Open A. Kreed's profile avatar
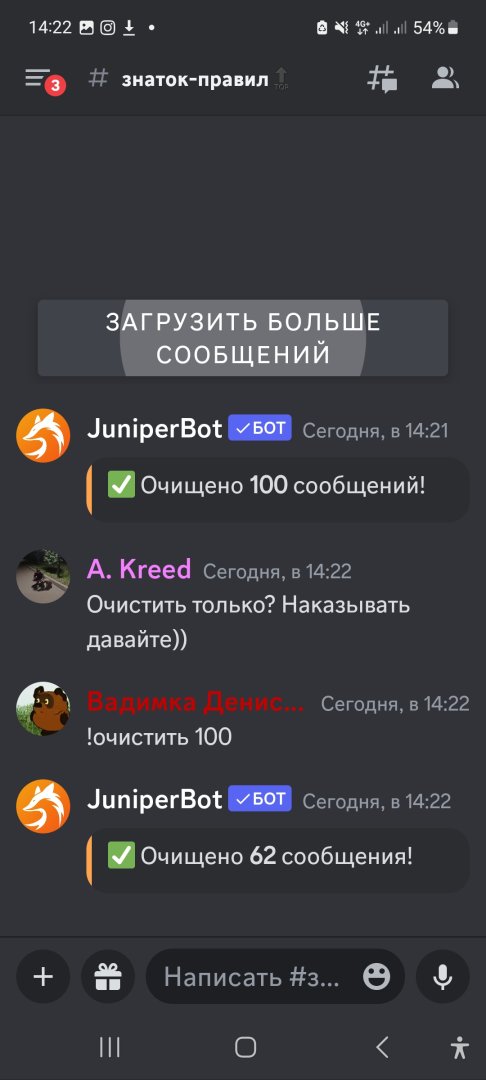The height and width of the screenshot is (1080, 486). pyautogui.click(x=43, y=577)
